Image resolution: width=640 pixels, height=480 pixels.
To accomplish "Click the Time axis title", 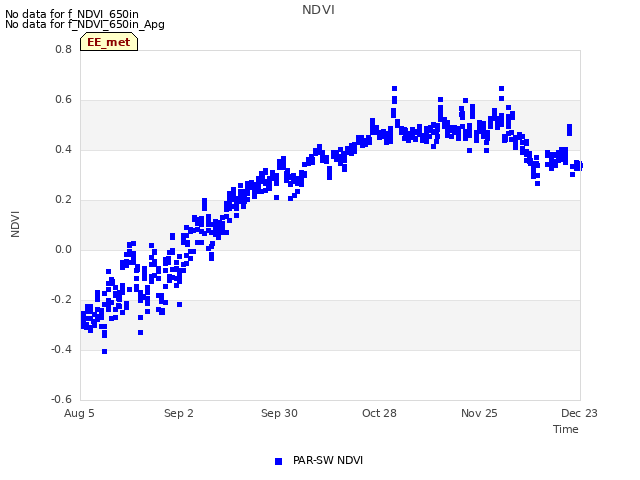I will pyautogui.click(x=566, y=429).
